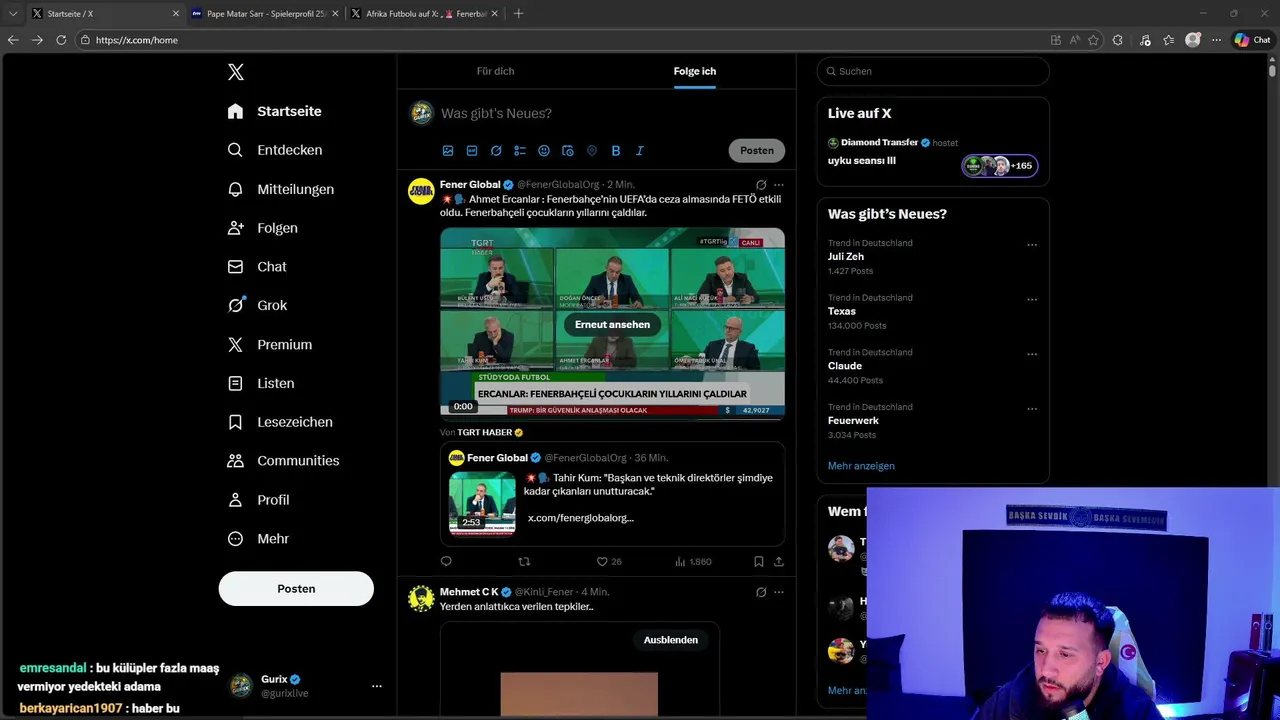
Task: Switch to the Folge ich tab
Action: tap(695, 71)
